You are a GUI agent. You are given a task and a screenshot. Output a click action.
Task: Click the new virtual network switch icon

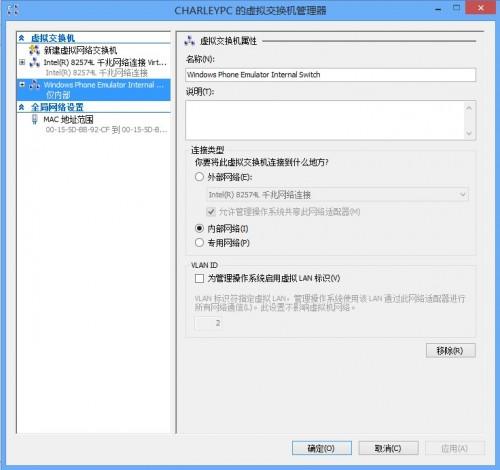[34, 50]
